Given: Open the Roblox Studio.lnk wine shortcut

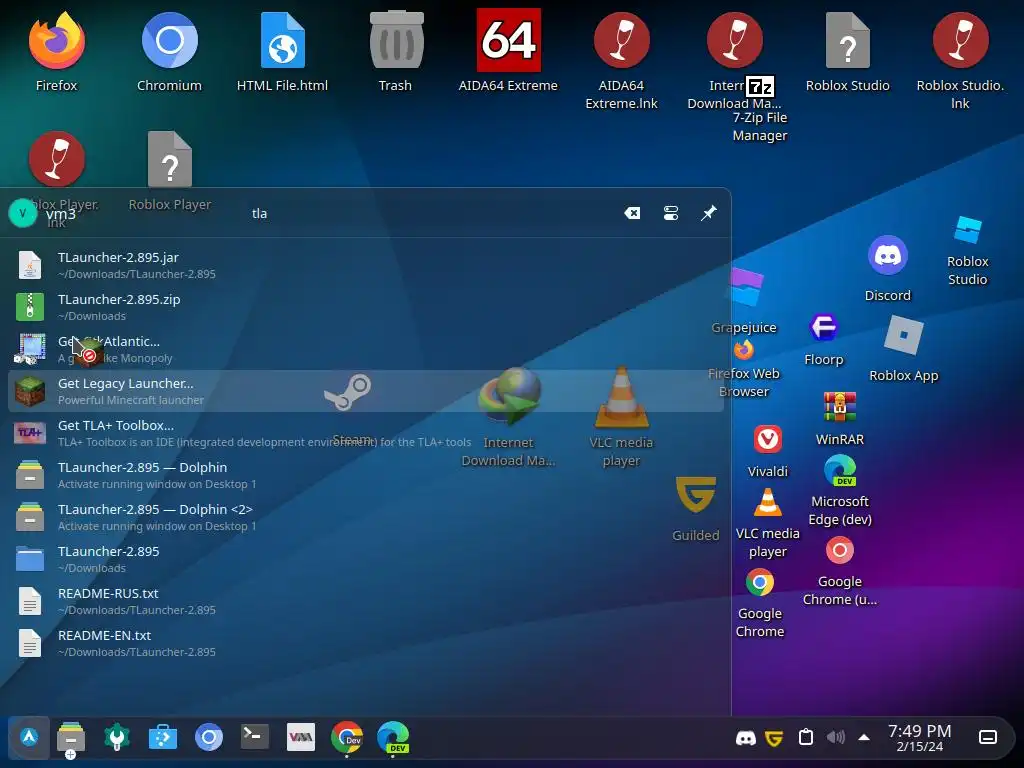Looking at the screenshot, I should [x=960, y=59].
